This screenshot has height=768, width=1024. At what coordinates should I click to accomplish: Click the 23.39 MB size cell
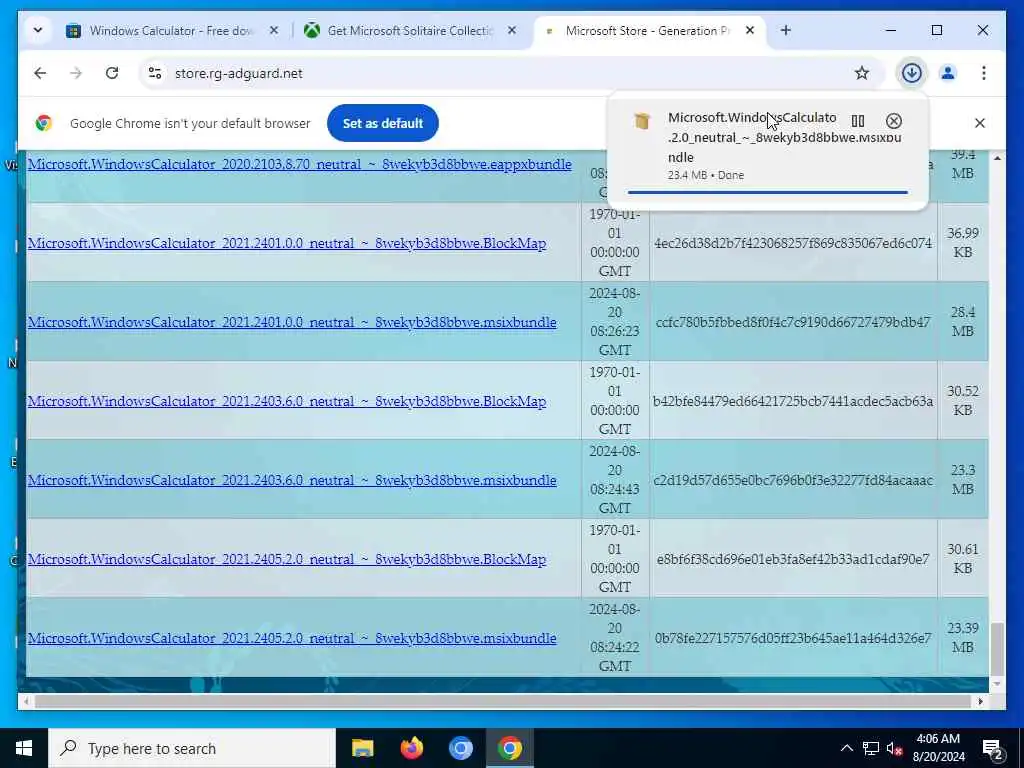point(963,637)
